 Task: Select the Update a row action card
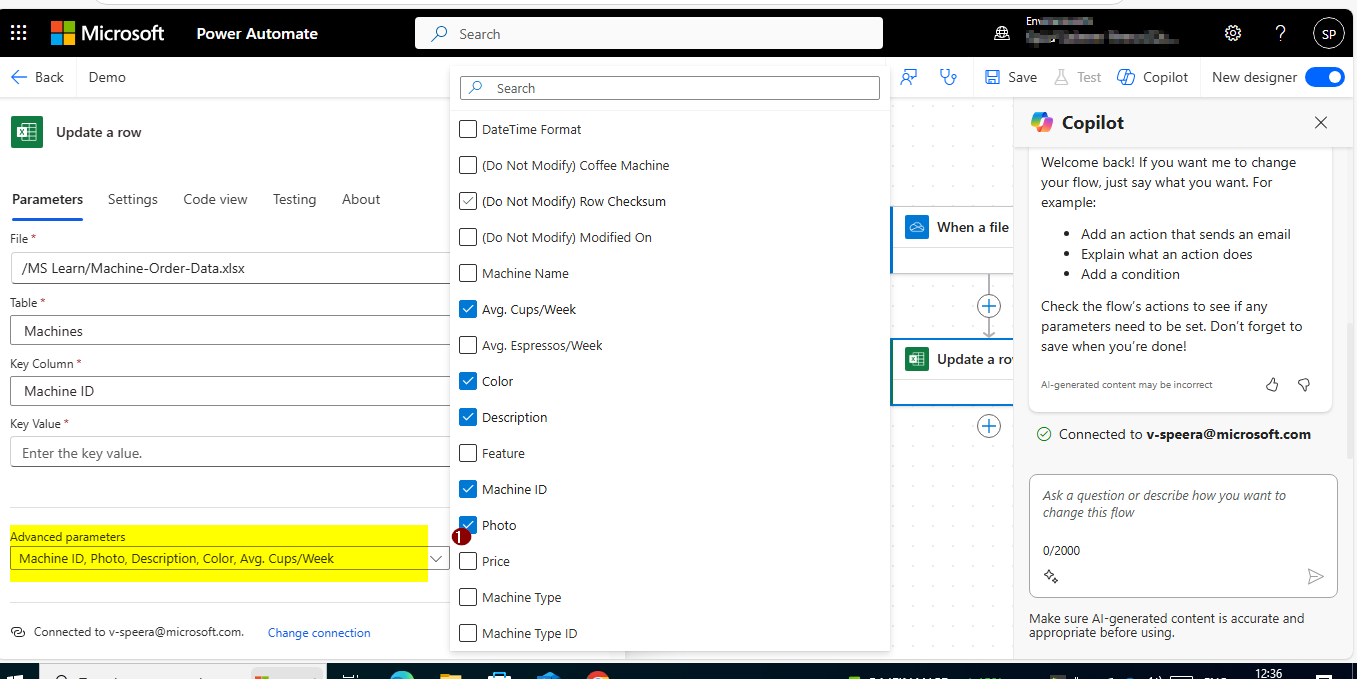(951, 372)
